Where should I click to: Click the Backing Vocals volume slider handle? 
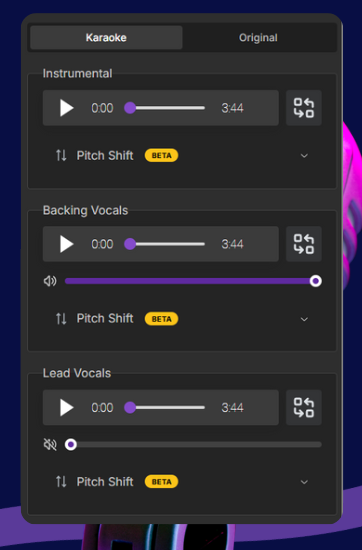315,281
